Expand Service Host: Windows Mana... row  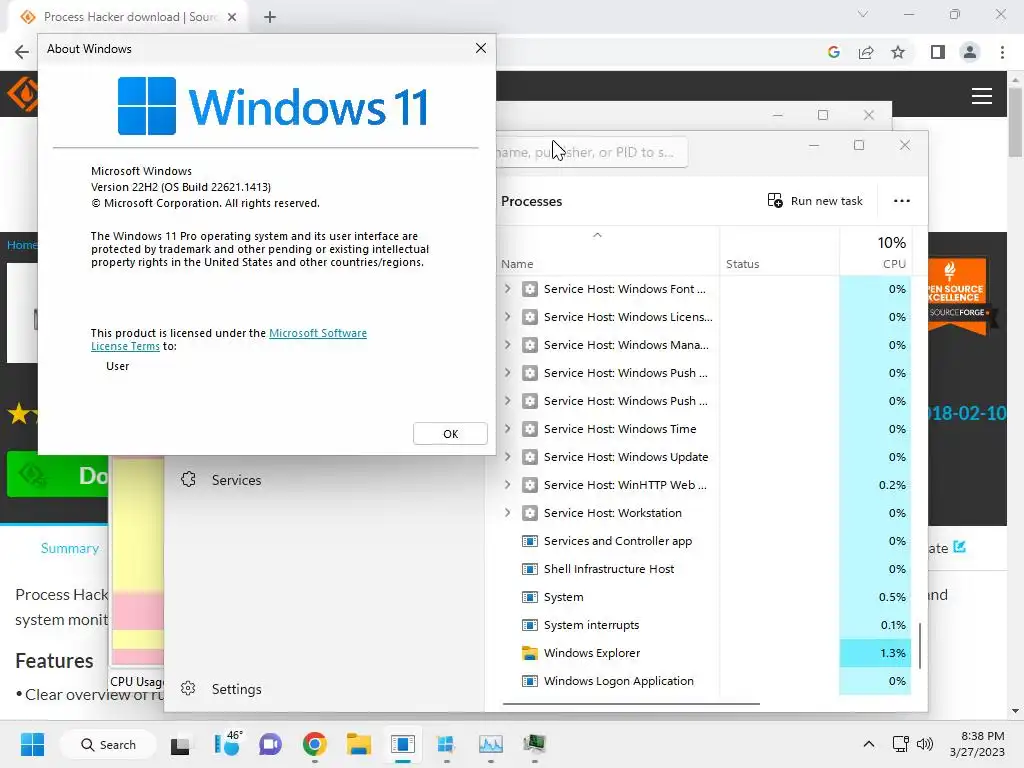click(507, 345)
